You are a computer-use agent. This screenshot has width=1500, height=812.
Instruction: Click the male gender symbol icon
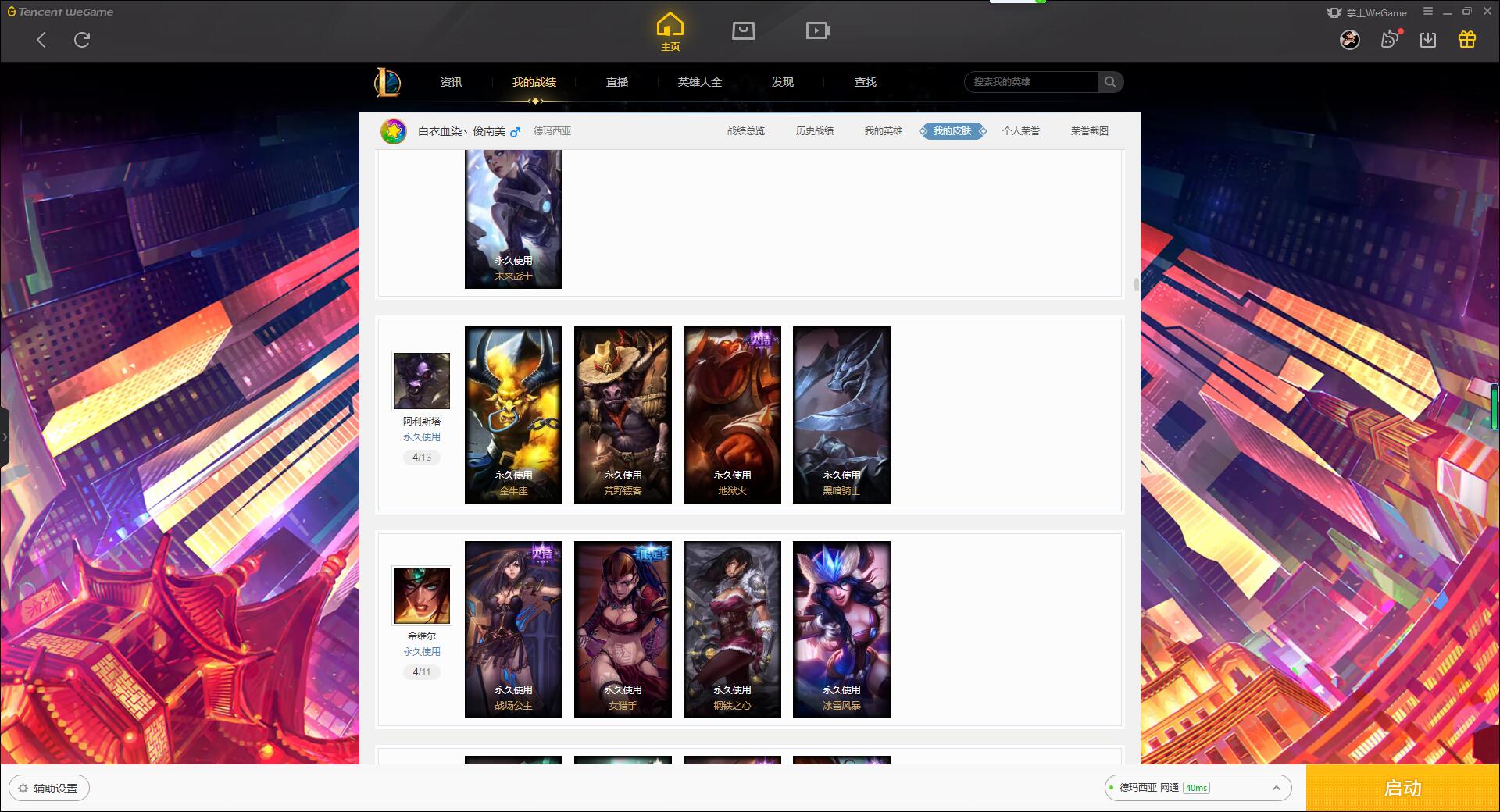tap(515, 132)
